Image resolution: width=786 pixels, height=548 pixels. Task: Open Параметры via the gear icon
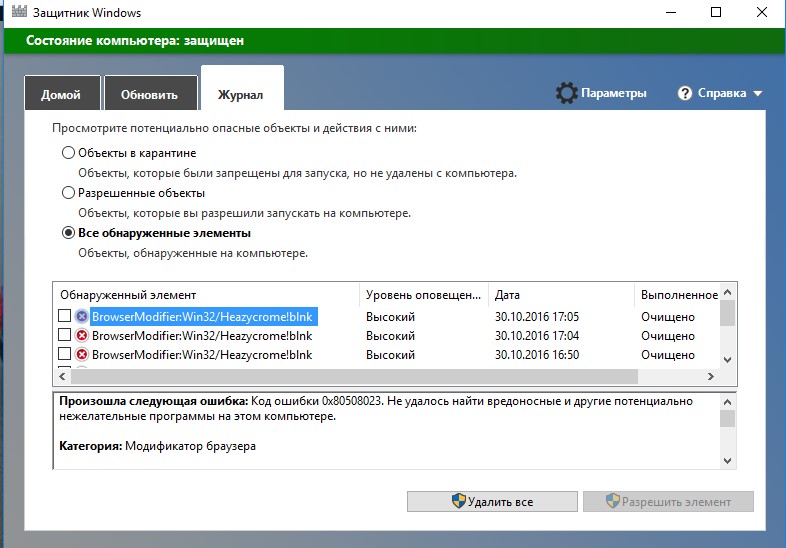tap(567, 93)
